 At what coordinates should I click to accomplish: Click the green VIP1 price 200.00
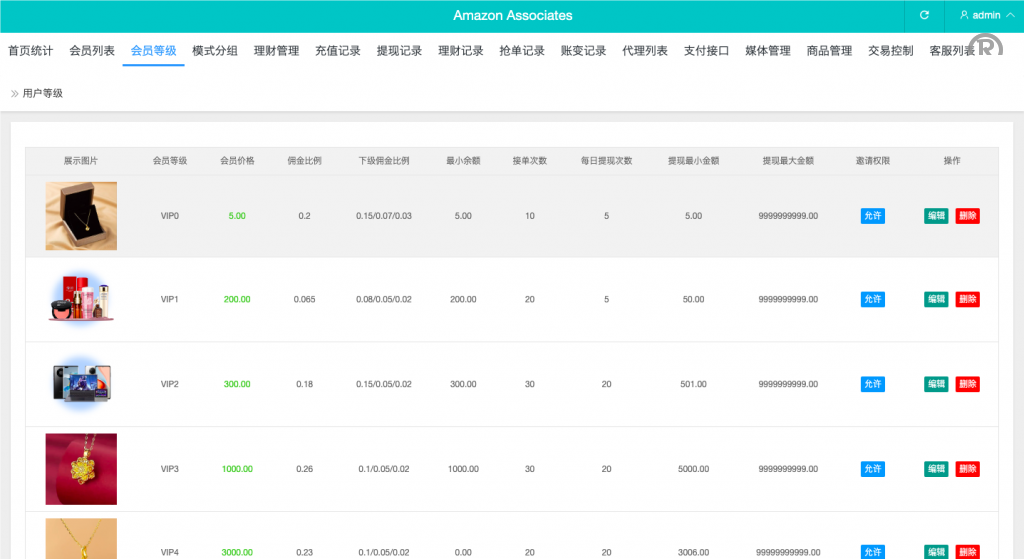(237, 299)
